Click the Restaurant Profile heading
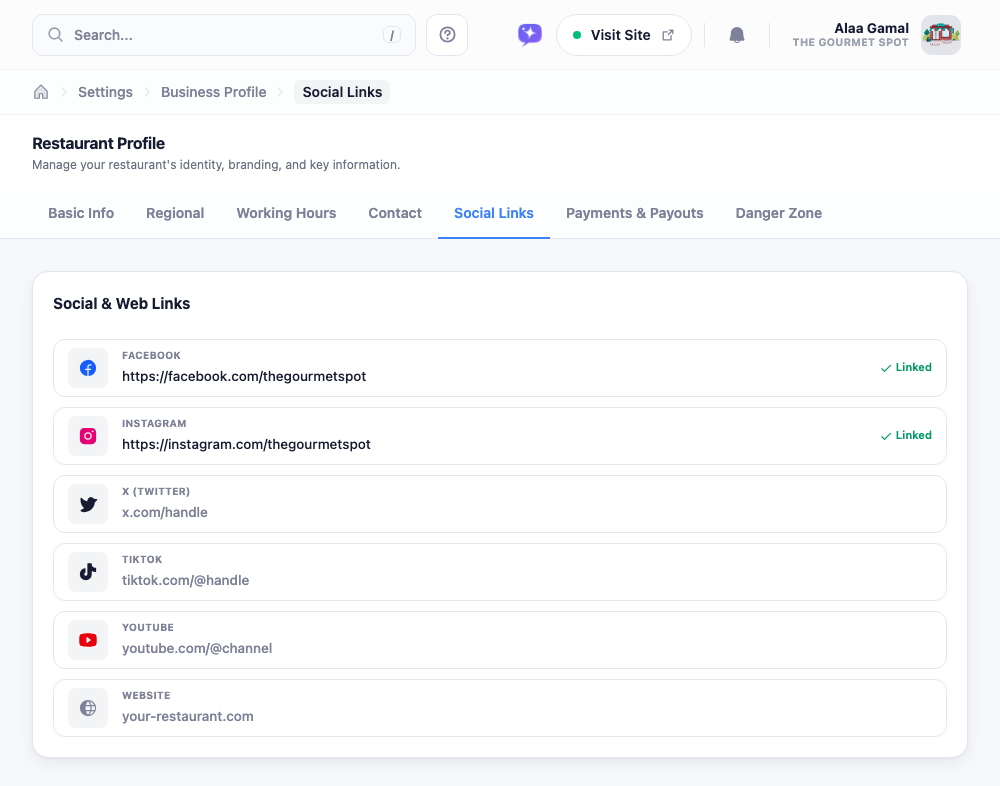 click(x=98, y=143)
